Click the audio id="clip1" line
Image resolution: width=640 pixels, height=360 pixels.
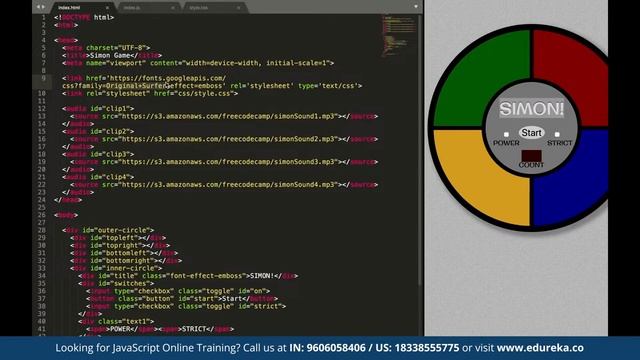click(x=98, y=109)
